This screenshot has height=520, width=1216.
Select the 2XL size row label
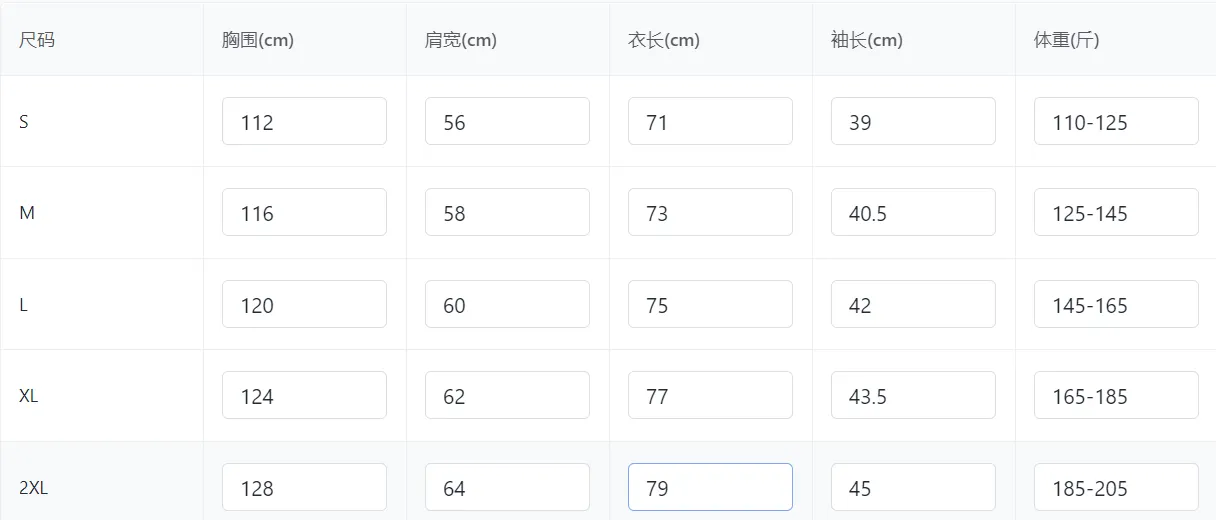click(34, 488)
